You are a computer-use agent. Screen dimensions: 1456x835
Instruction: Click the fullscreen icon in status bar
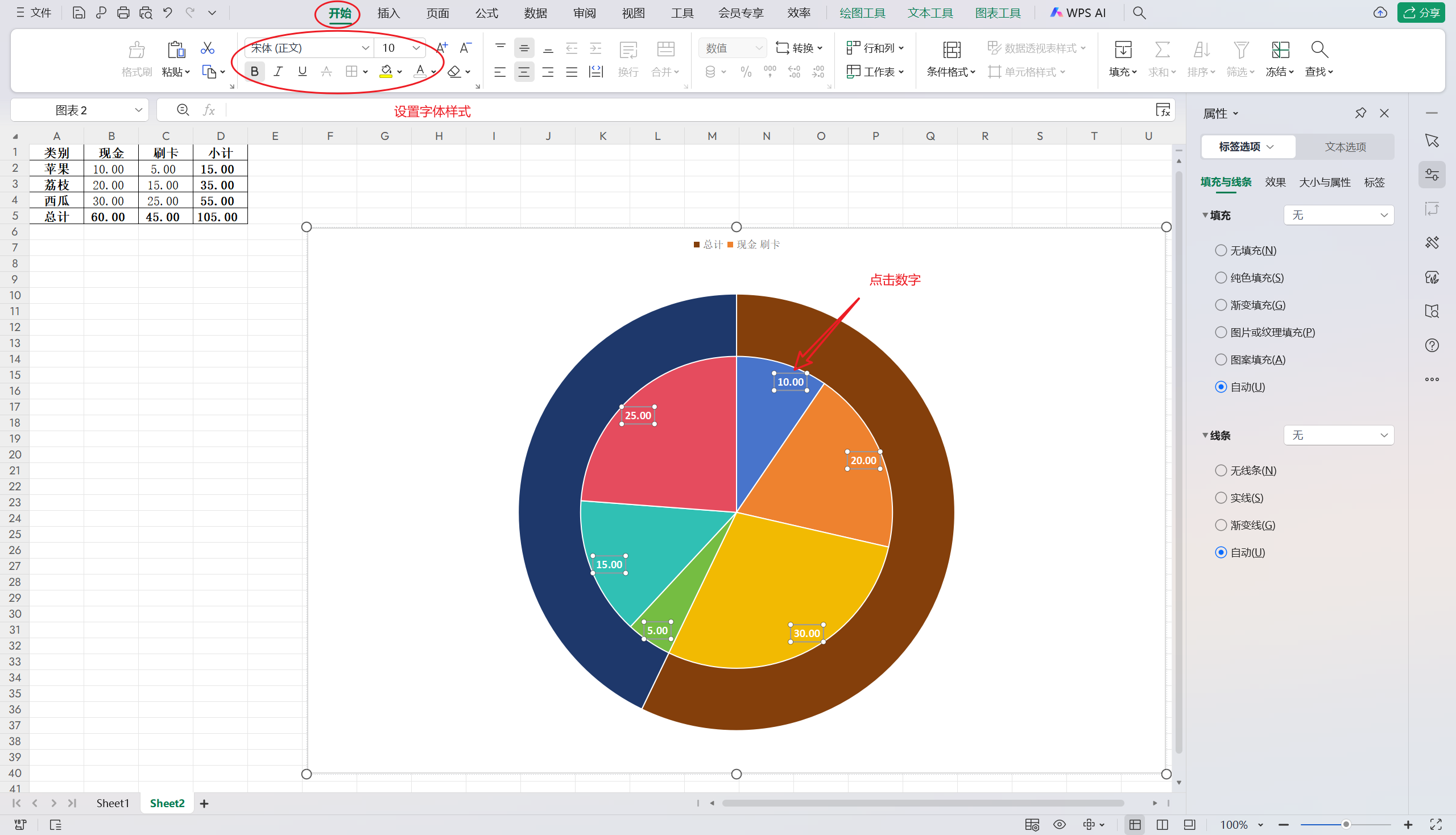point(1436,825)
